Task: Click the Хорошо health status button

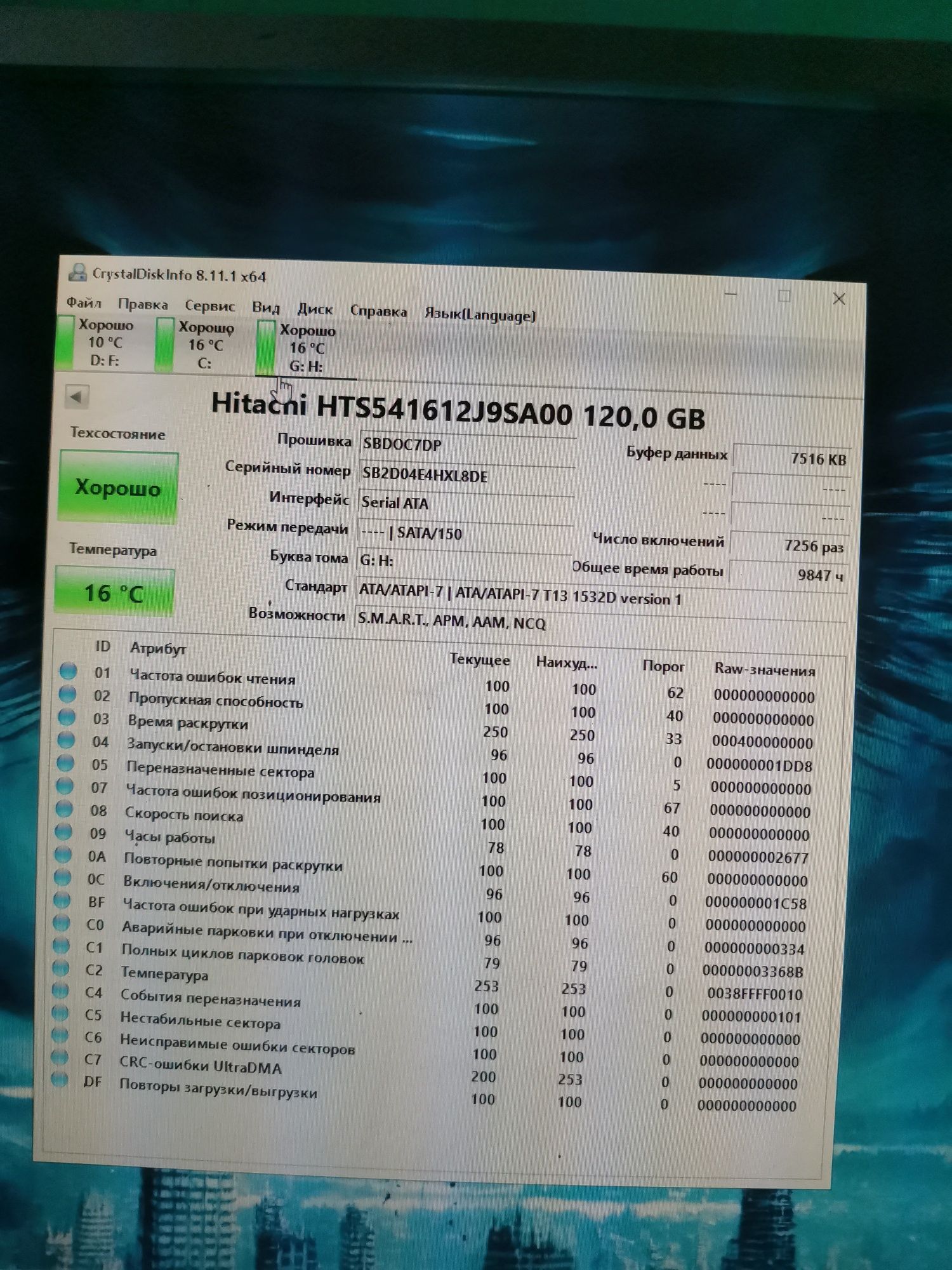Action: [118, 488]
